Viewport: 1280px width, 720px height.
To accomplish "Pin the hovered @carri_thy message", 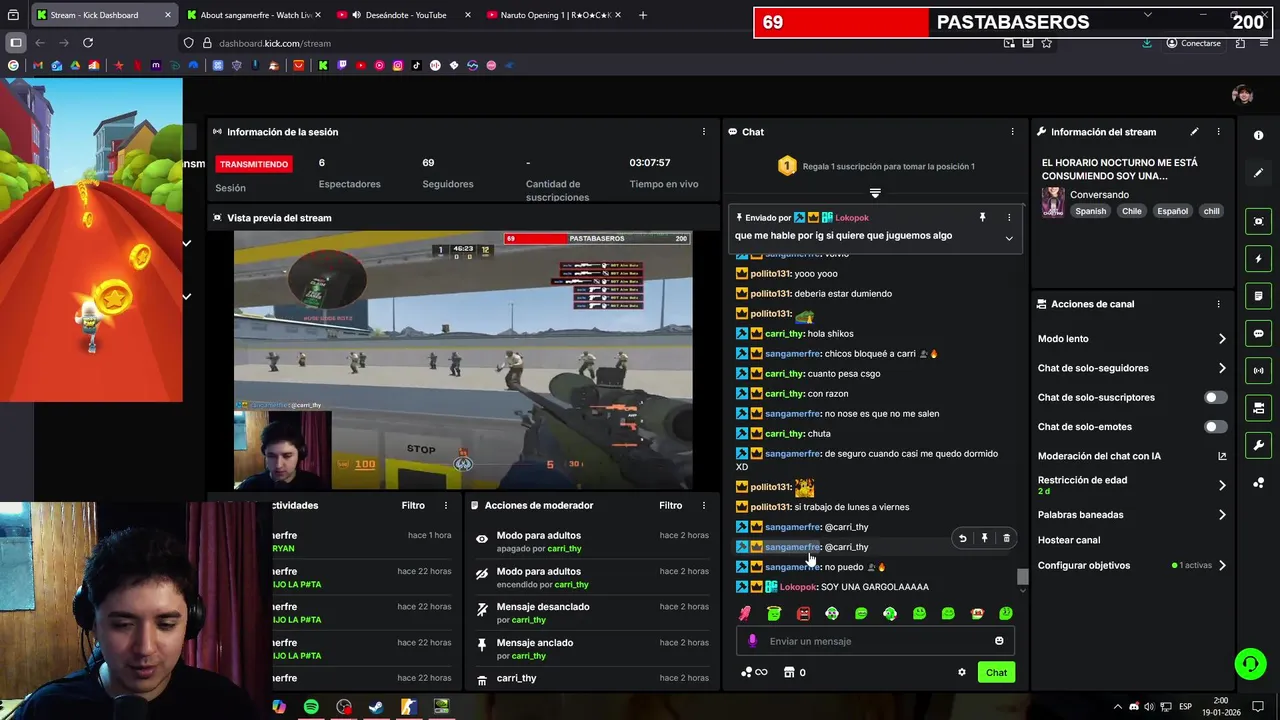I will (984, 538).
